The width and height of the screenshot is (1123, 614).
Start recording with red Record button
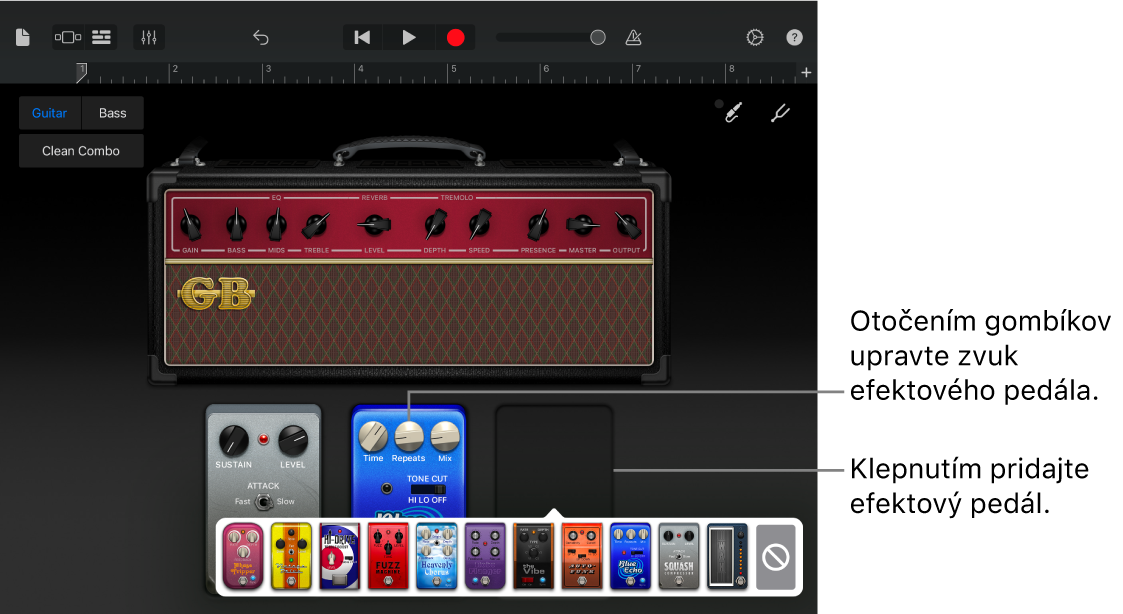tap(456, 37)
